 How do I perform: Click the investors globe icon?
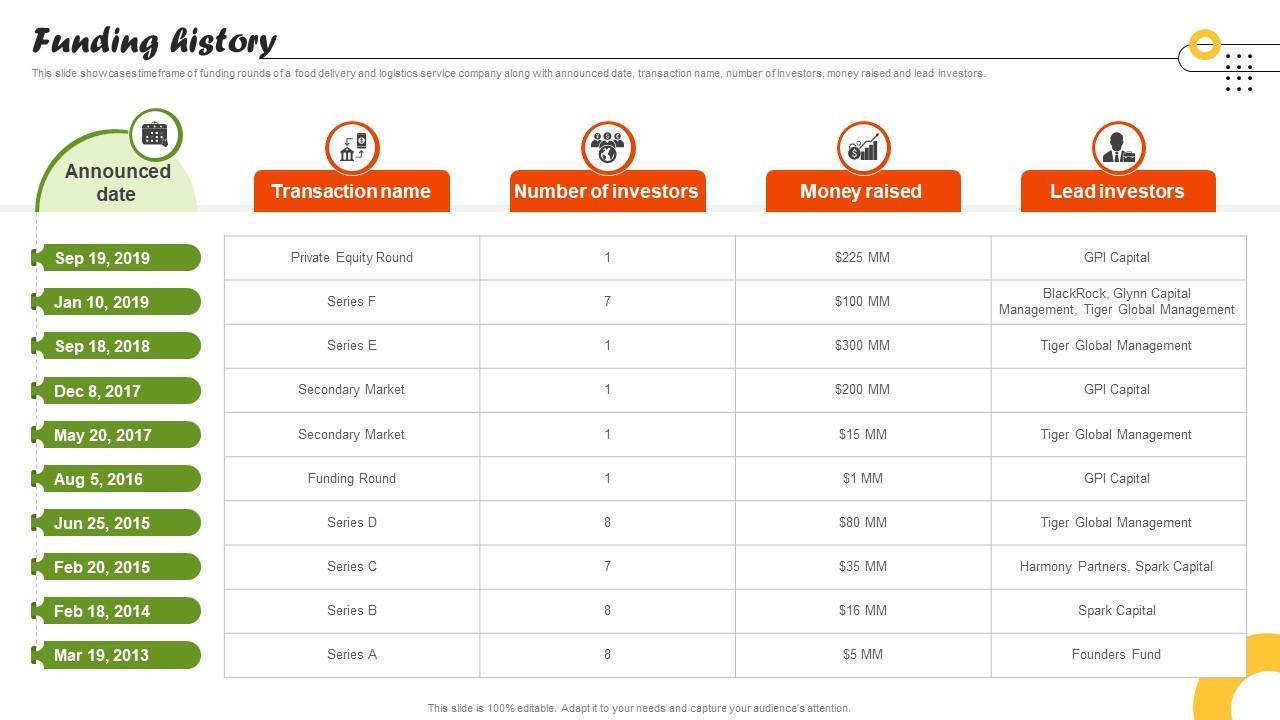coord(607,148)
